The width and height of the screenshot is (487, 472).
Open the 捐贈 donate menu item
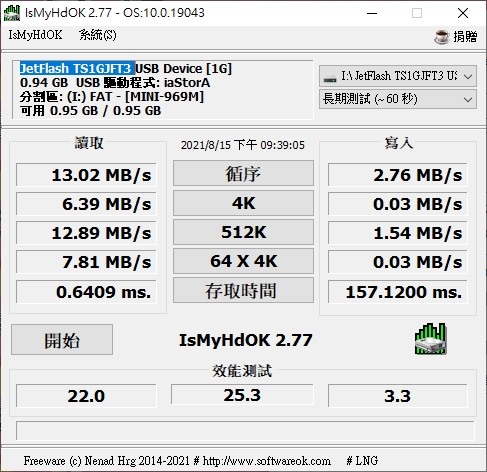465,36
